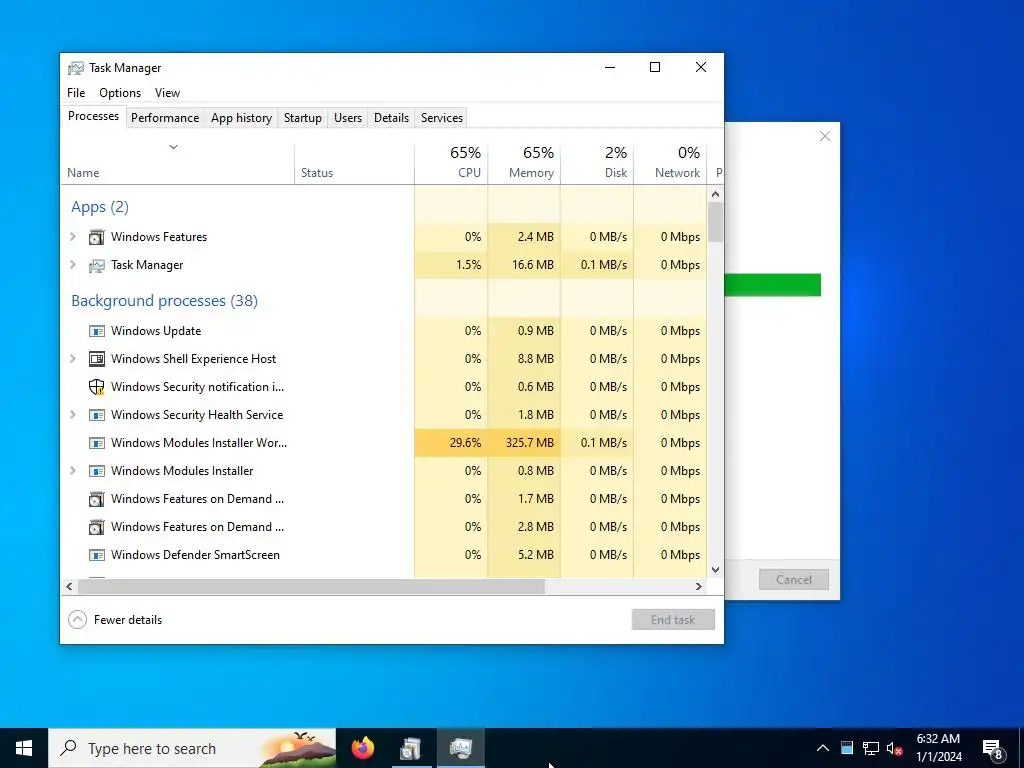This screenshot has width=1024, height=768.
Task: Click the Task Manager process row icon
Action: click(96, 265)
